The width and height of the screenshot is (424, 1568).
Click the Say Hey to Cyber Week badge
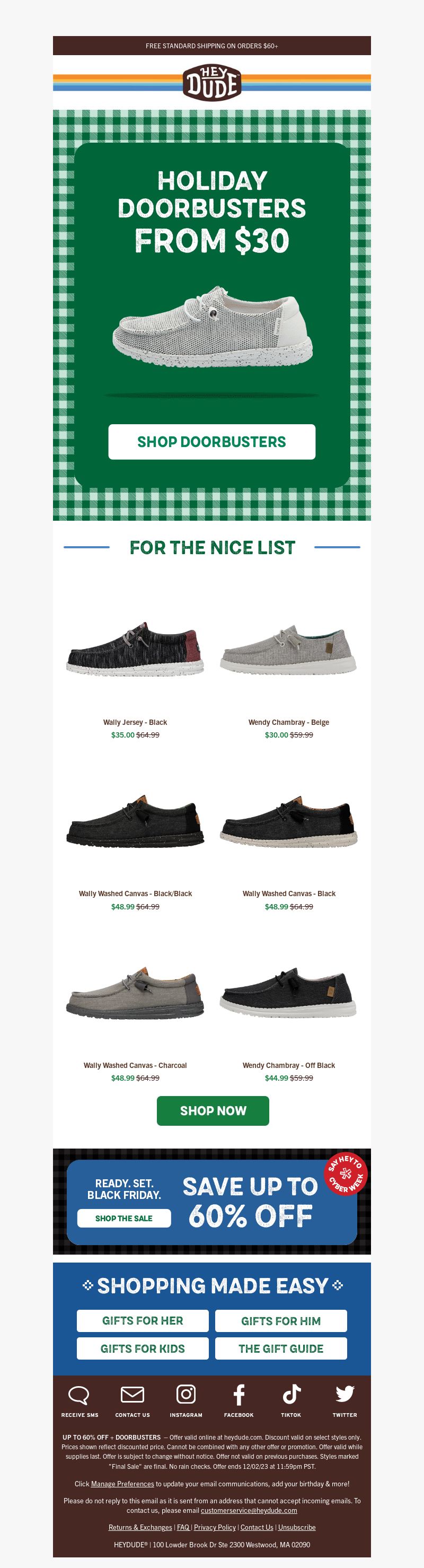click(346, 1173)
